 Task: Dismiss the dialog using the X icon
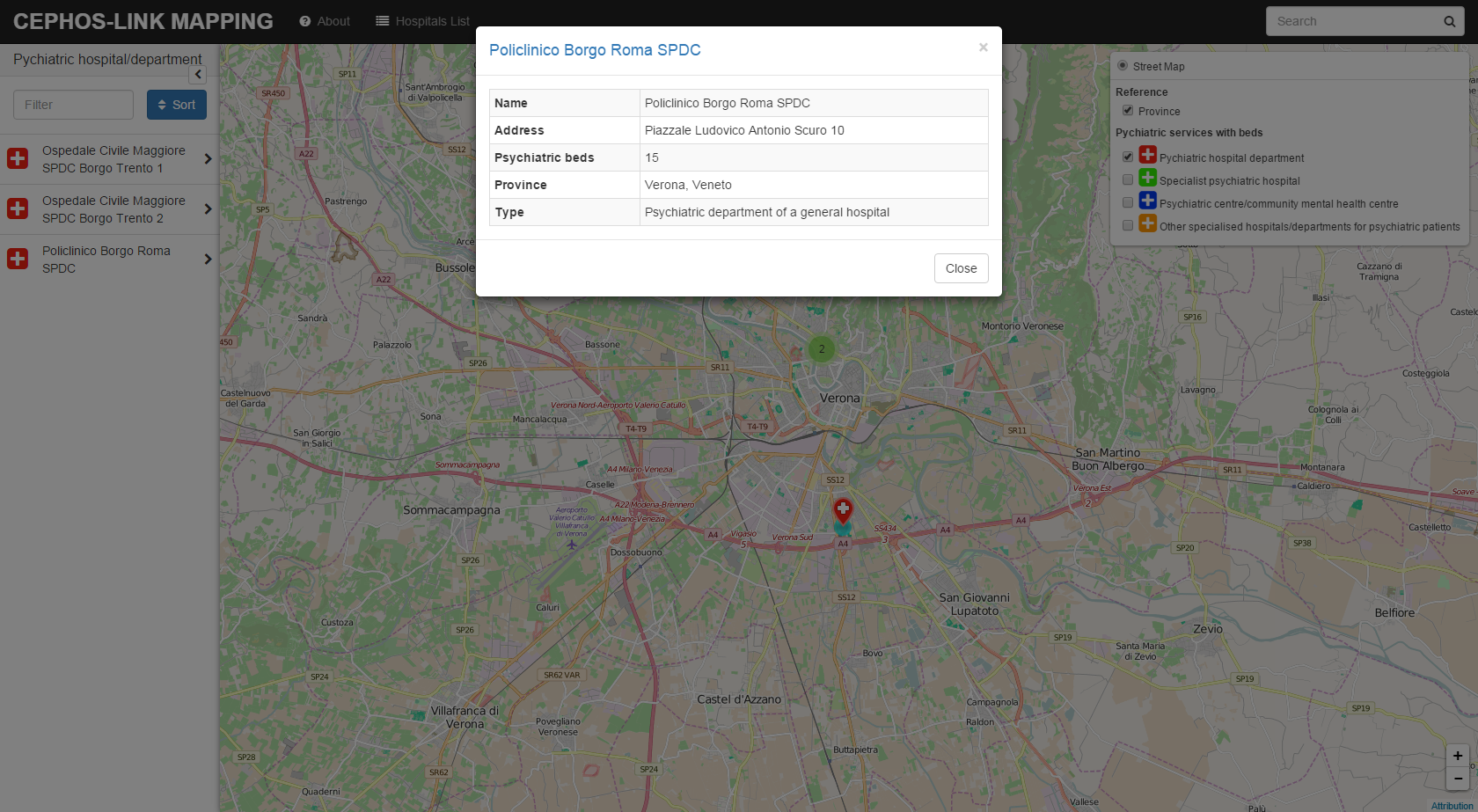pos(983,48)
